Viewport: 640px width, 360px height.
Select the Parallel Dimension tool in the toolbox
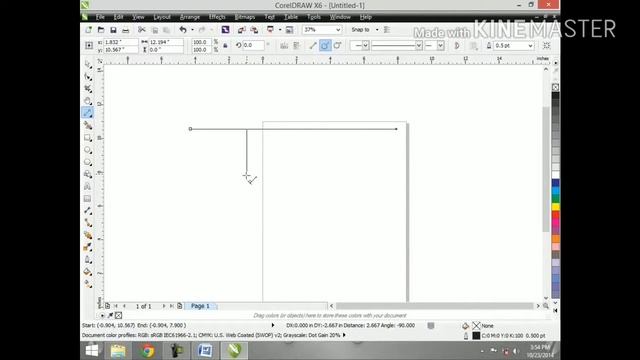(88, 211)
